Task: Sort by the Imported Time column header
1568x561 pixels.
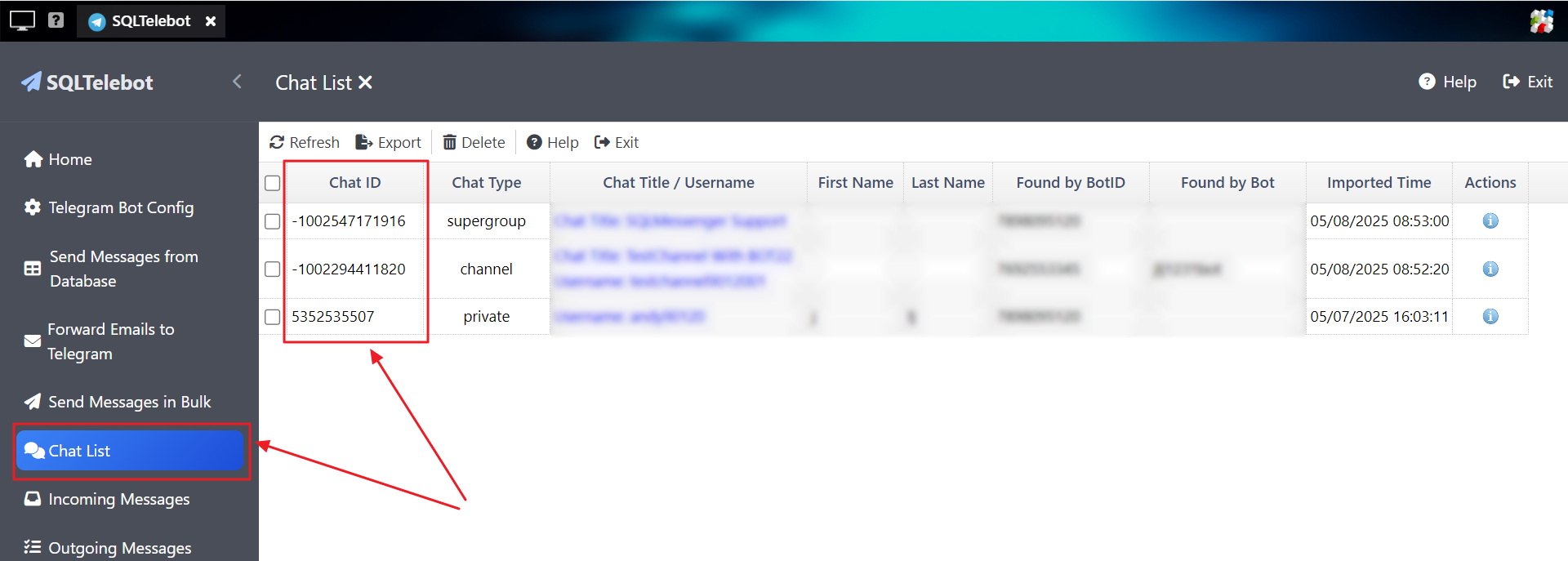Action: 1379,183
